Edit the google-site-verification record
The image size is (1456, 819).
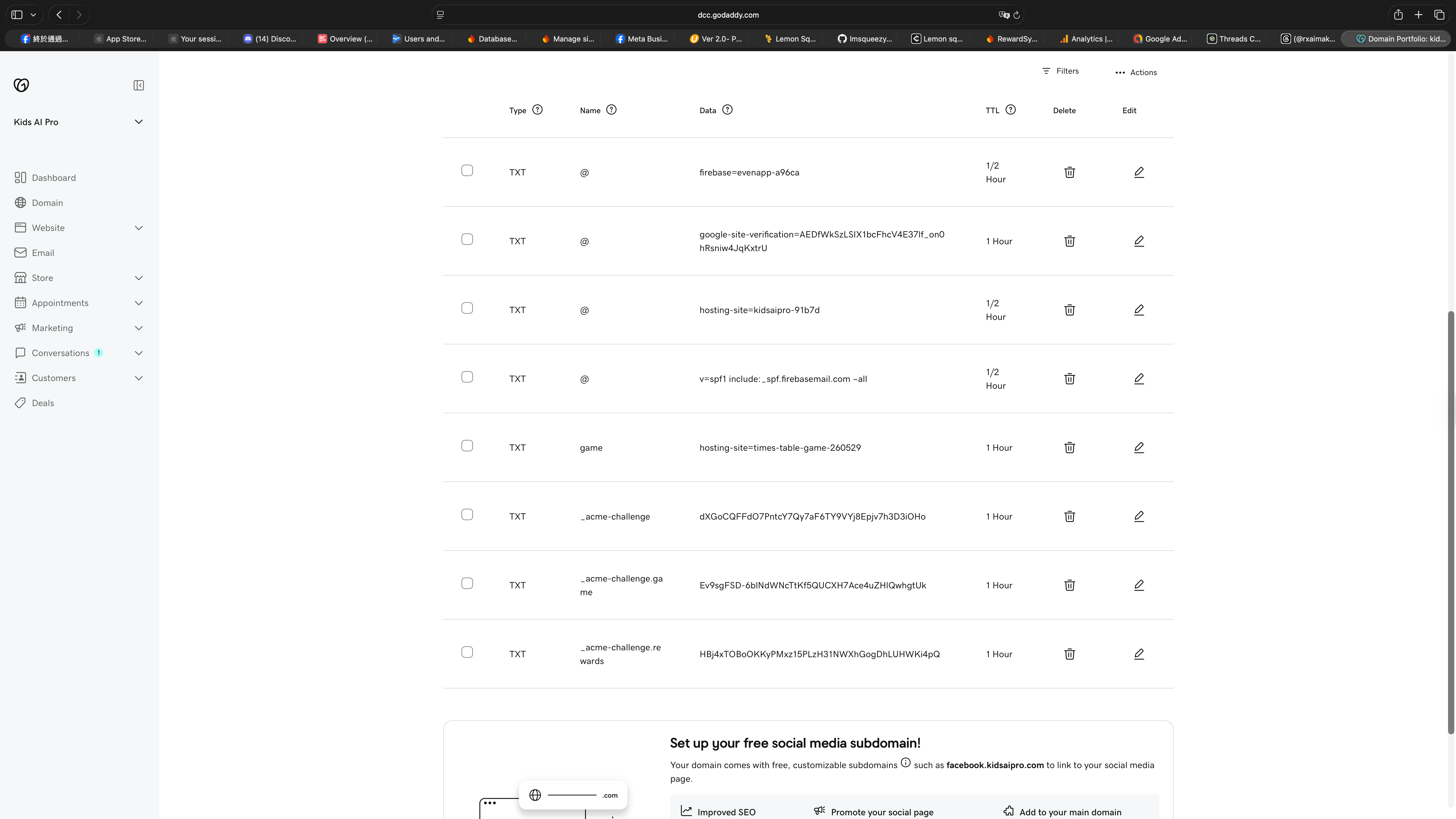tap(1139, 241)
